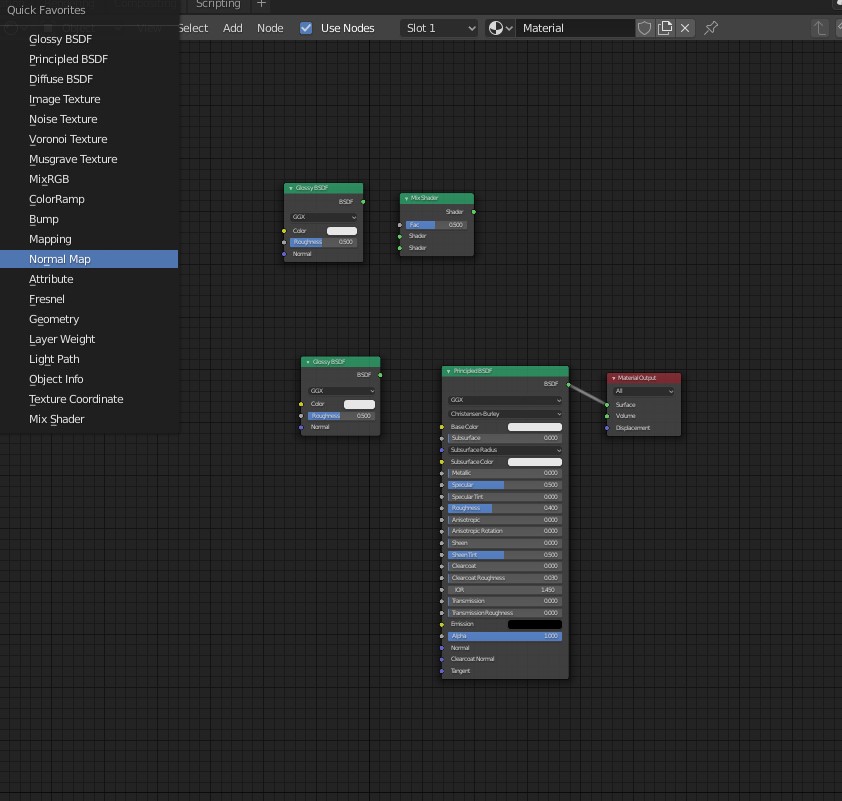Unlink the material with the X icon
Viewport: 842px width, 801px height.
685,28
